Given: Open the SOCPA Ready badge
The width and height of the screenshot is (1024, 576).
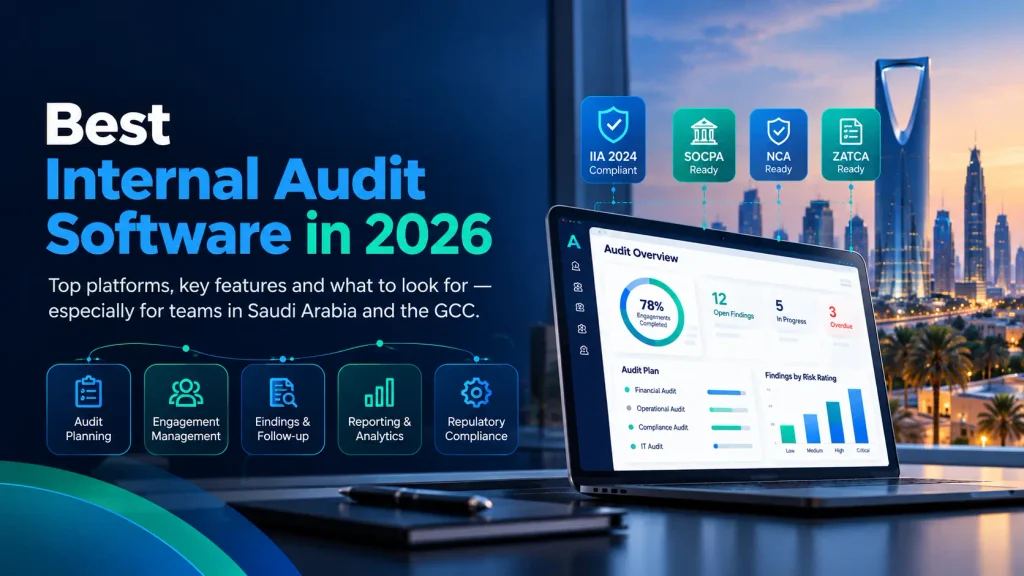Looking at the screenshot, I should (703, 145).
